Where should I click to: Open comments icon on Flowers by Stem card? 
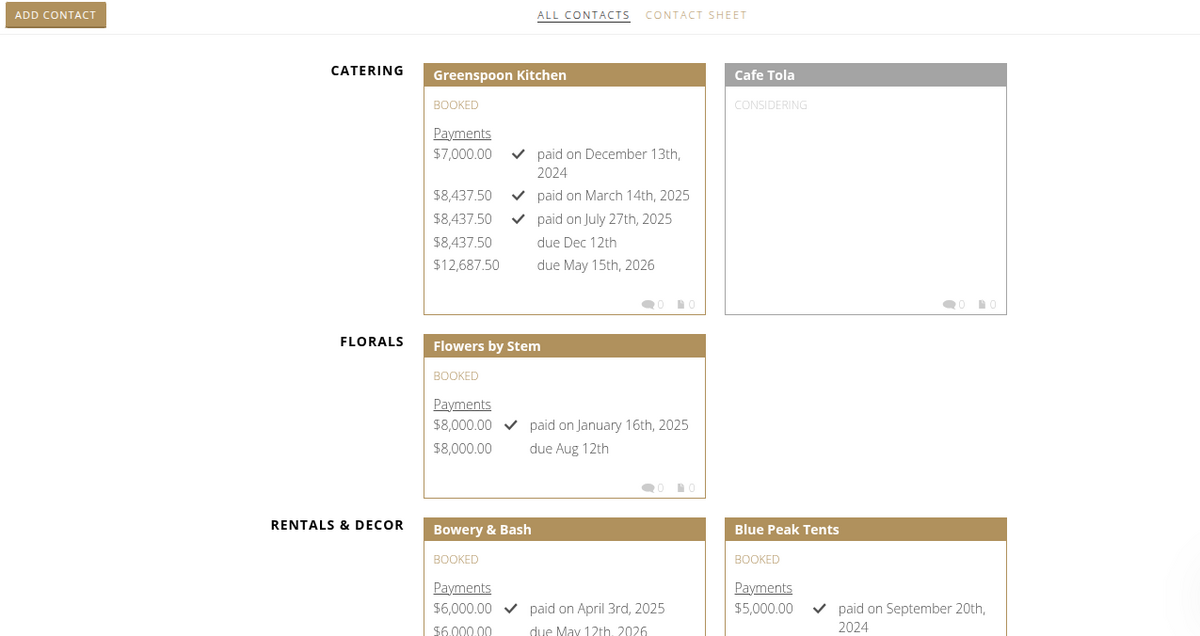click(647, 488)
